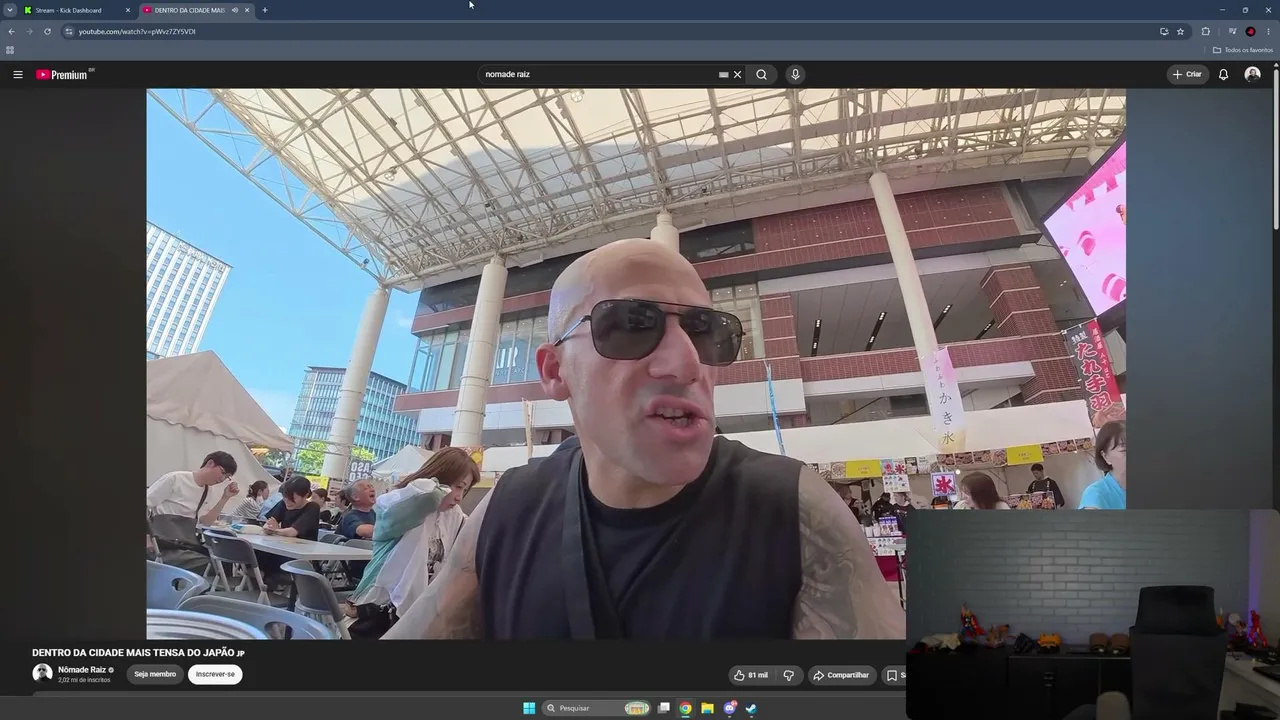Image resolution: width=1280 pixels, height=720 pixels.
Task: Click the page vertical scrollbar
Action: pos(1275,150)
